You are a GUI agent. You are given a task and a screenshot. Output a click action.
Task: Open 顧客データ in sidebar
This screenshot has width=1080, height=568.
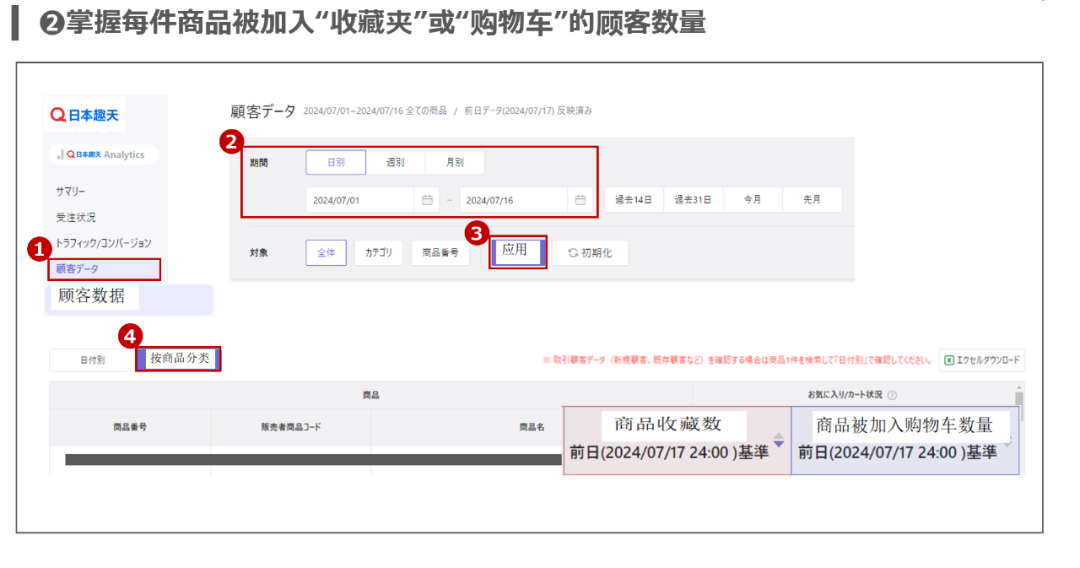(x=104, y=269)
